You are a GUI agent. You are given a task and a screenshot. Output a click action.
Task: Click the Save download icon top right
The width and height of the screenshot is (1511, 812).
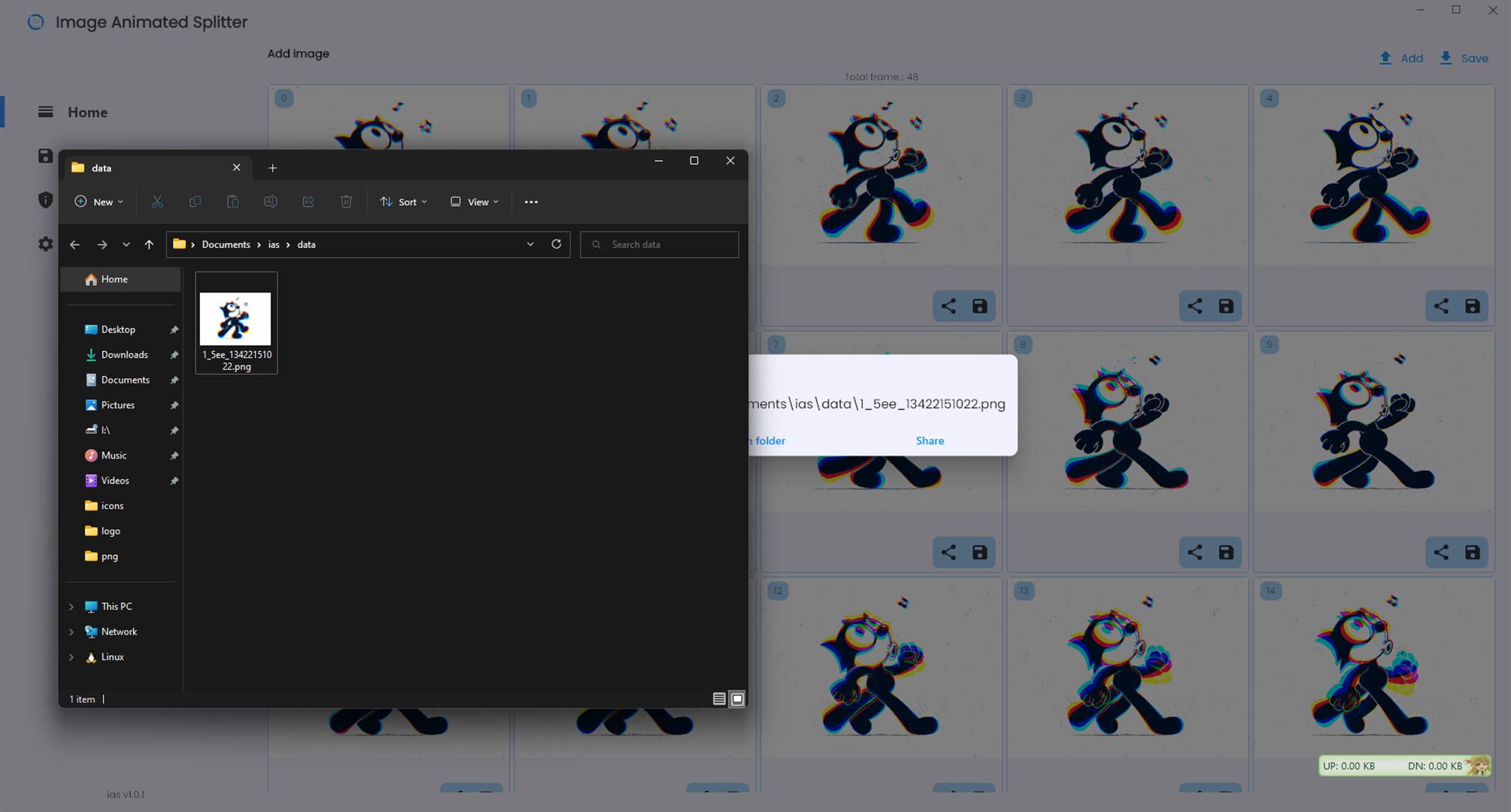(x=1446, y=58)
